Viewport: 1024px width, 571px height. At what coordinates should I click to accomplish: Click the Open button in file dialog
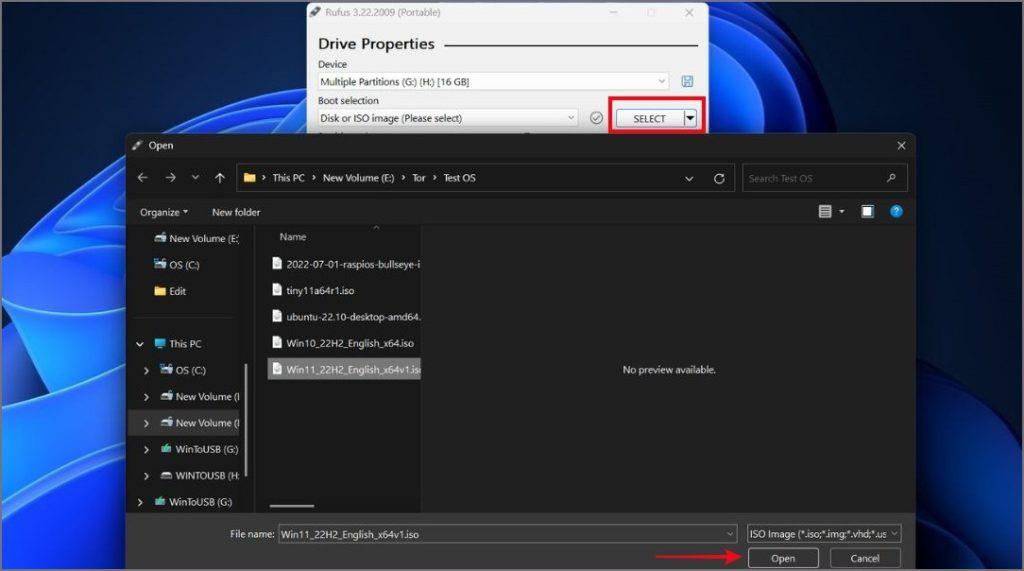782,558
